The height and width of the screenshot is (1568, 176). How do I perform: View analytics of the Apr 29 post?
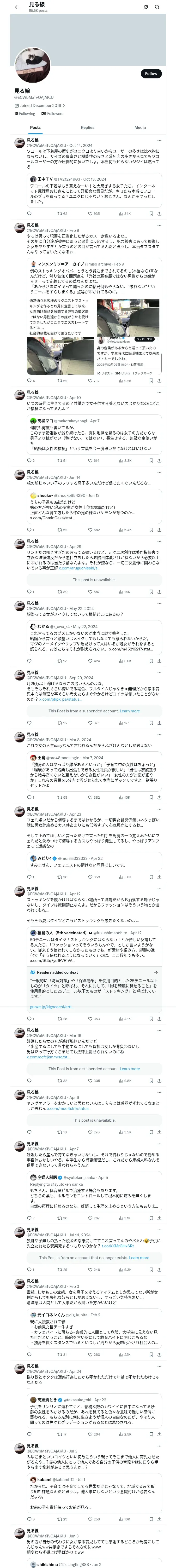pos(121,591)
